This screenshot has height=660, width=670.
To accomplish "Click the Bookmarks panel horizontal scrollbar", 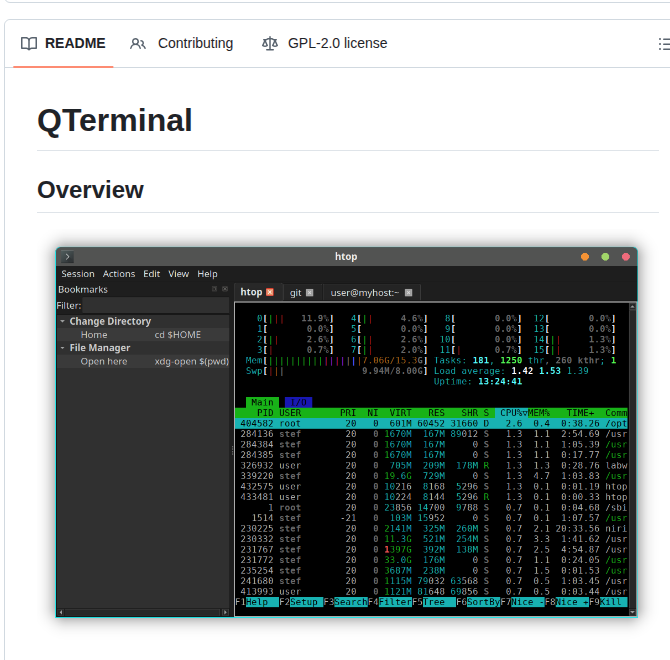I will pyautogui.click(x=143, y=612).
